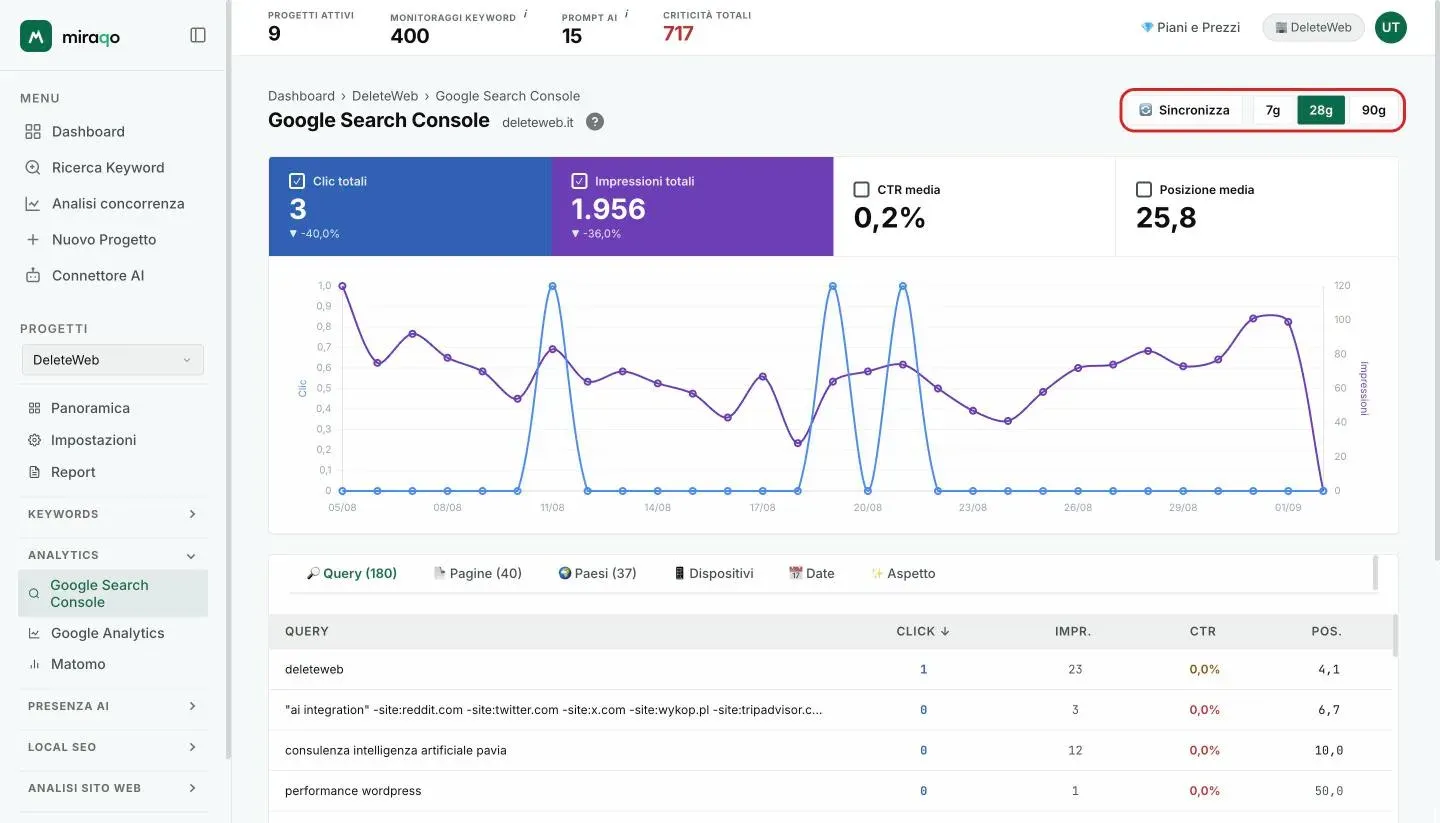Open Google Analytics in sidebar
The height and width of the screenshot is (823, 1440).
coord(113,633)
